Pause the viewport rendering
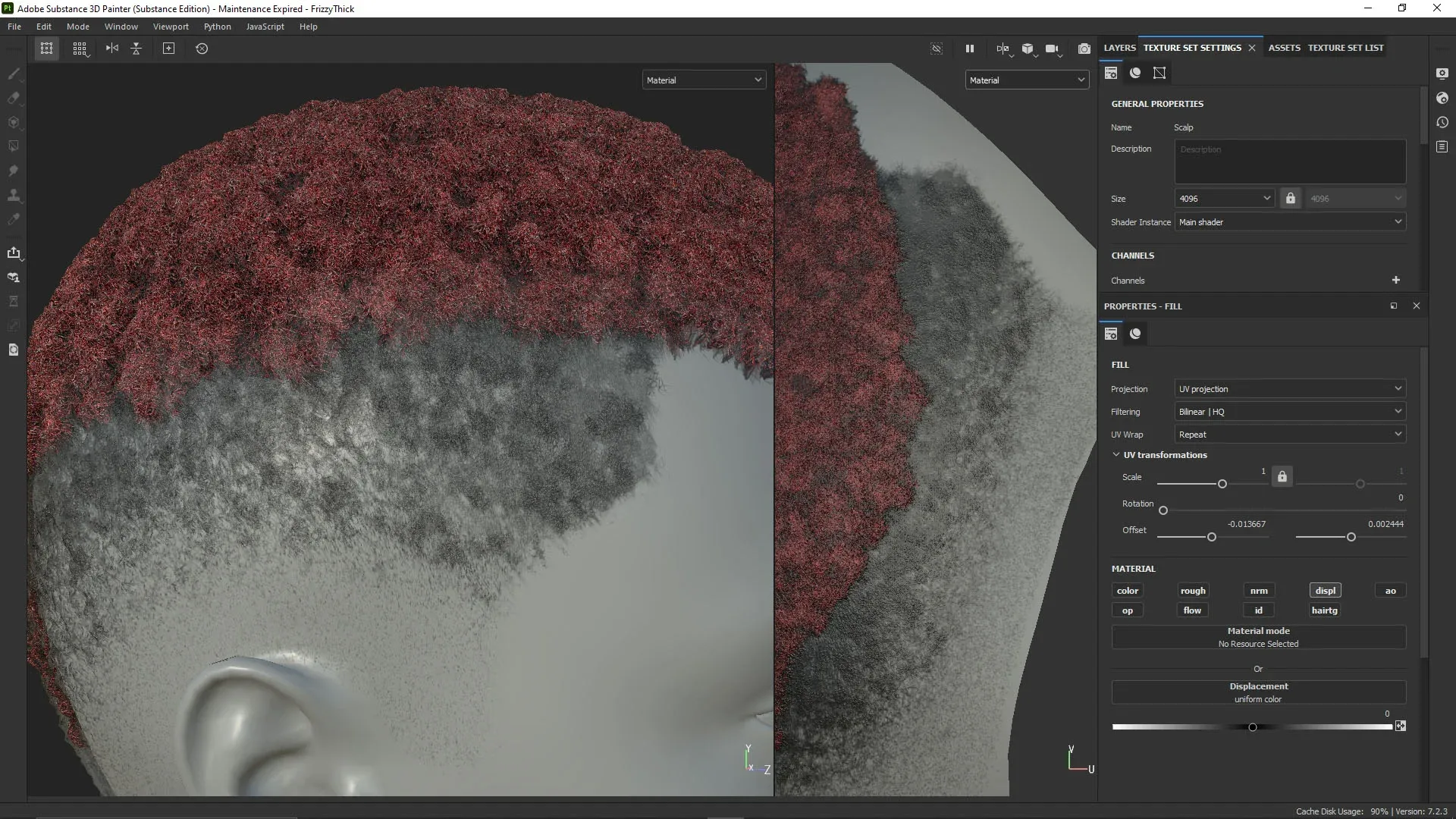This screenshot has height=819, width=1456. [x=969, y=49]
